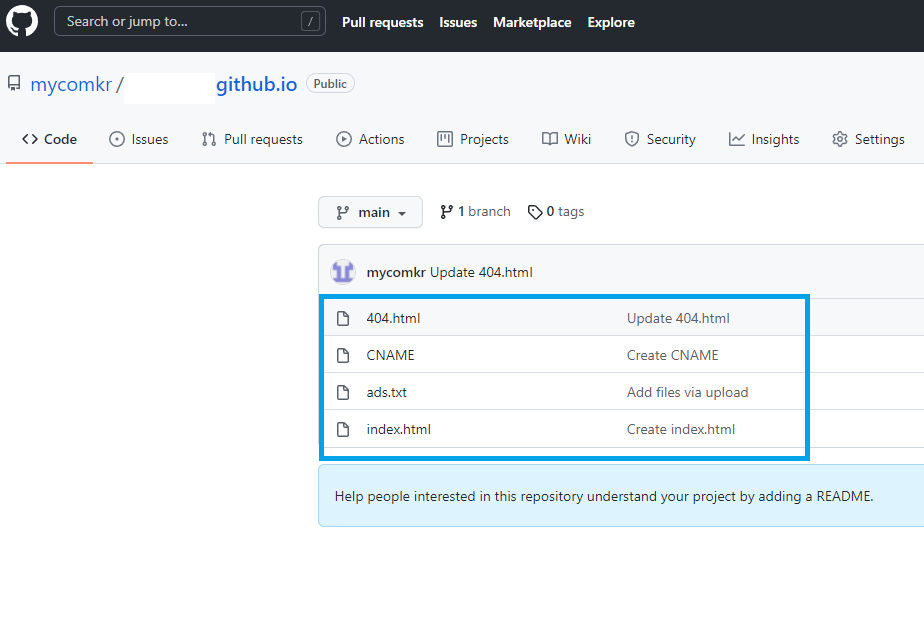View the 0 tags link
924x638 pixels.
pos(556,211)
